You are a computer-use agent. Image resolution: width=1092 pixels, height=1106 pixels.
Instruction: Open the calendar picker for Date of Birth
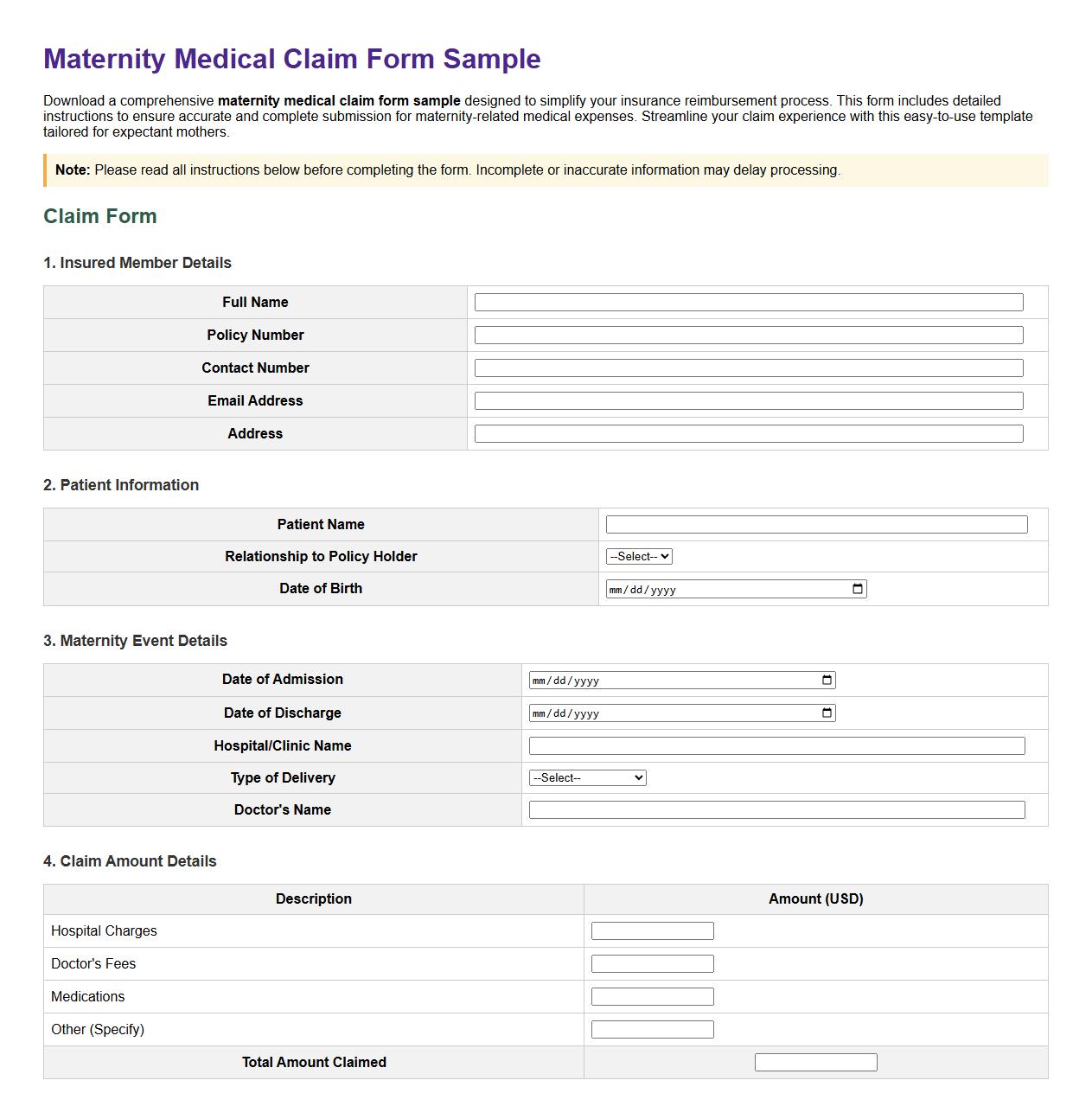857,588
